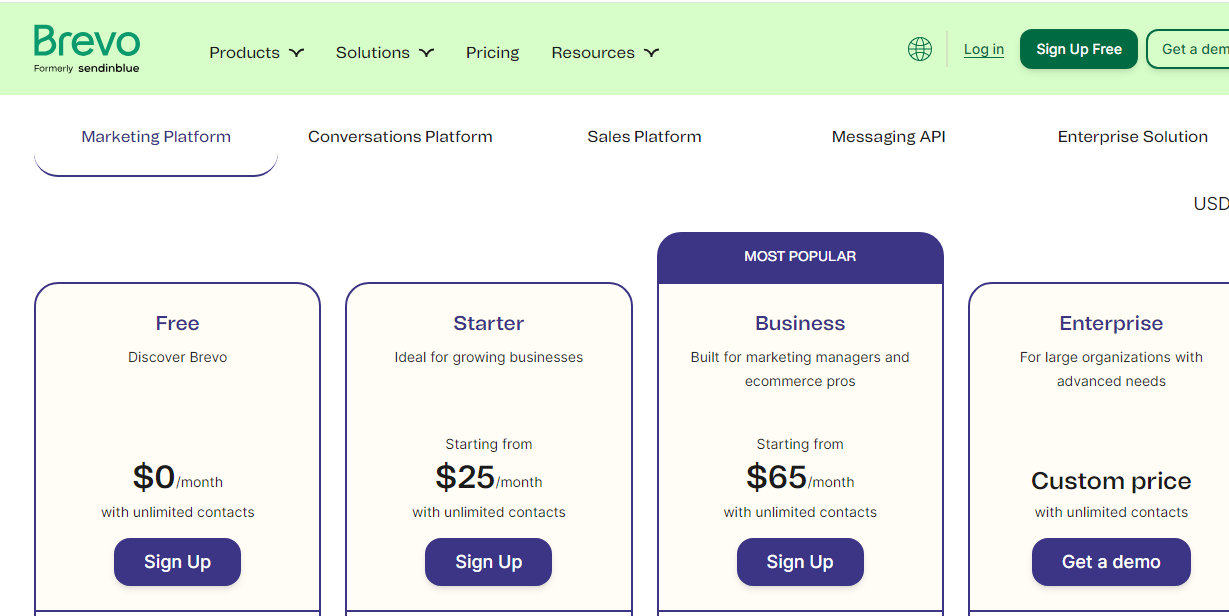1229x616 pixels.
Task: Select the Enterprise Solution tab
Action: [x=1132, y=137]
